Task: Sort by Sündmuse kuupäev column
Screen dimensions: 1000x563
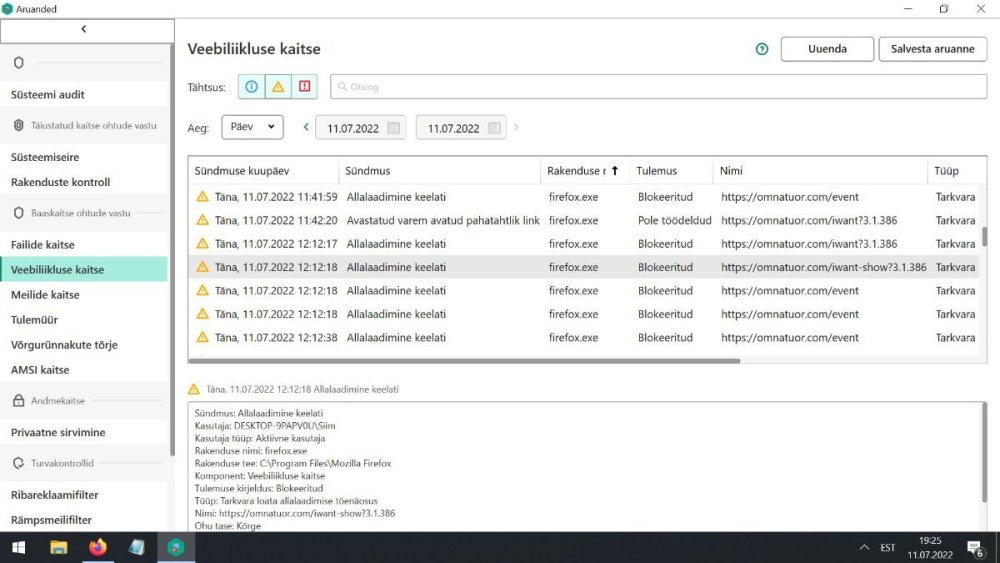Action: (263, 171)
